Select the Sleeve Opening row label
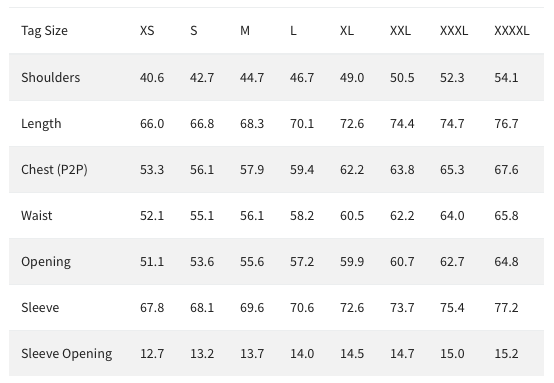 point(66,354)
